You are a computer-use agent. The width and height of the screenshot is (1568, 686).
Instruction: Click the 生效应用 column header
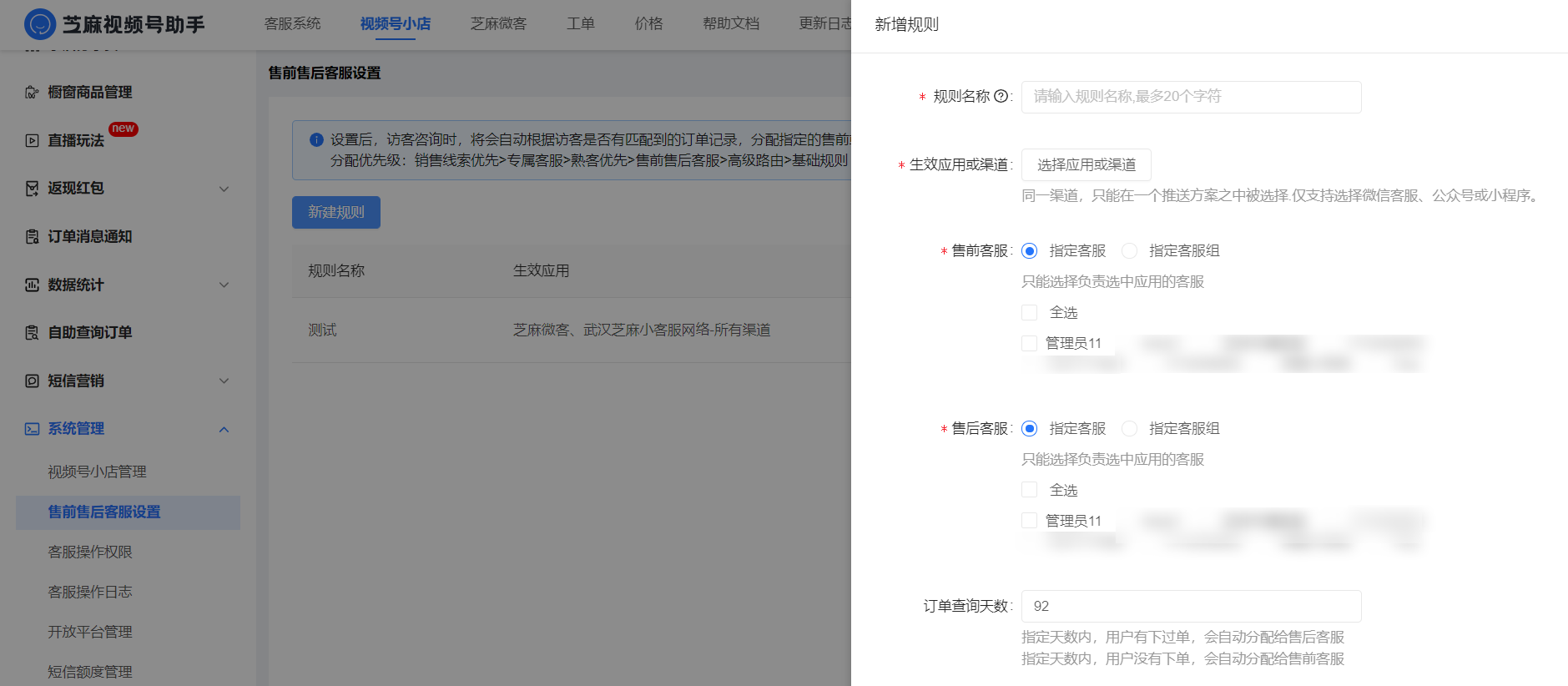pyautogui.click(x=542, y=271)
